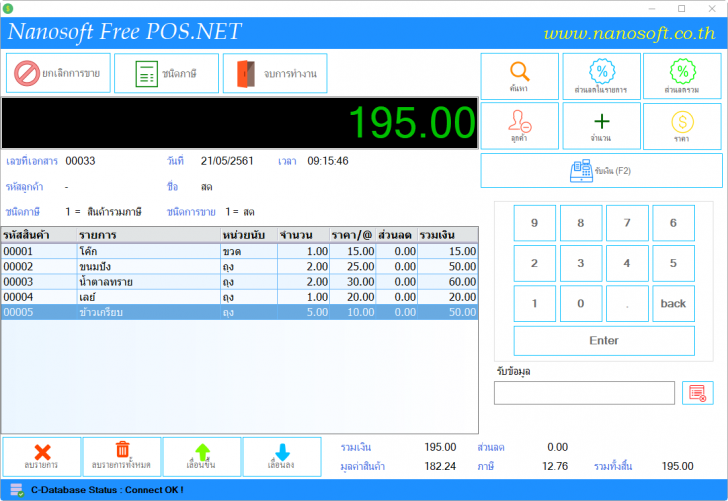Open the customer (ลูกค้า) person icon
Screen dimensions: 728x501
519,121
